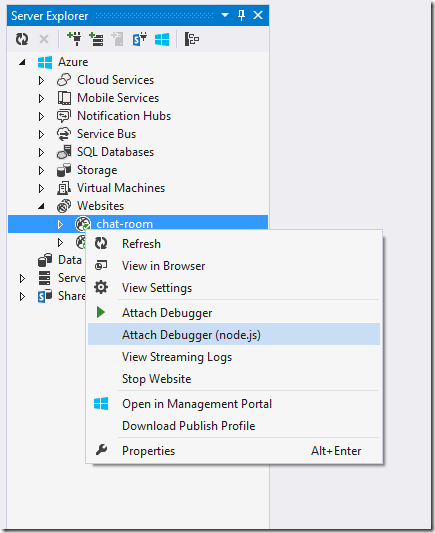Click the Websites globe icon
Viewport: 435px width, 533px height.
(x=64, y=206)
